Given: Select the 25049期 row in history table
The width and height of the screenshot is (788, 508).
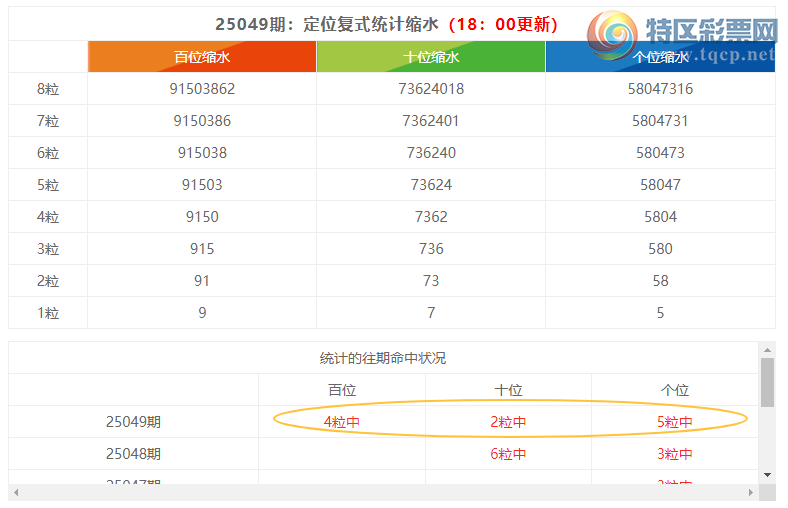Looking at the screenshot, I should [133, 422].
